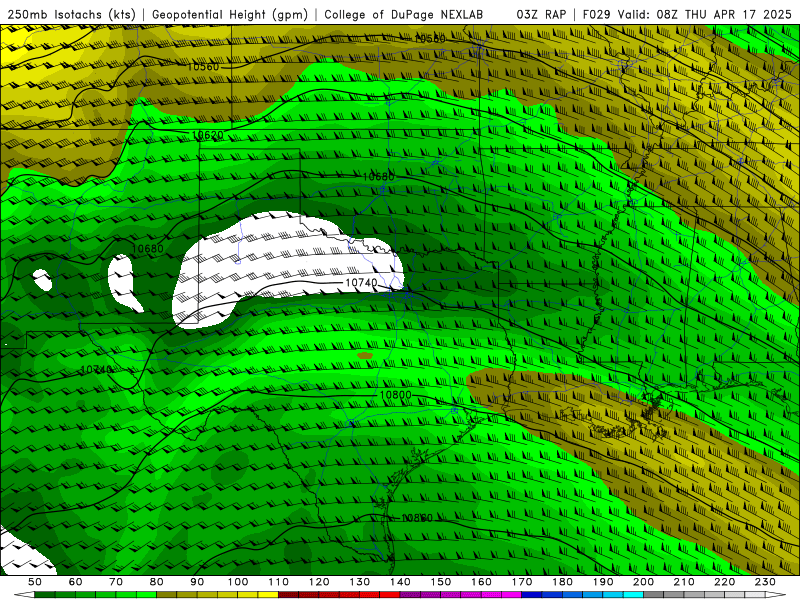800x600 pixels.
Task: Click the '250mb Isotachs (kts)' title text
Action: (x=72, y=15)
